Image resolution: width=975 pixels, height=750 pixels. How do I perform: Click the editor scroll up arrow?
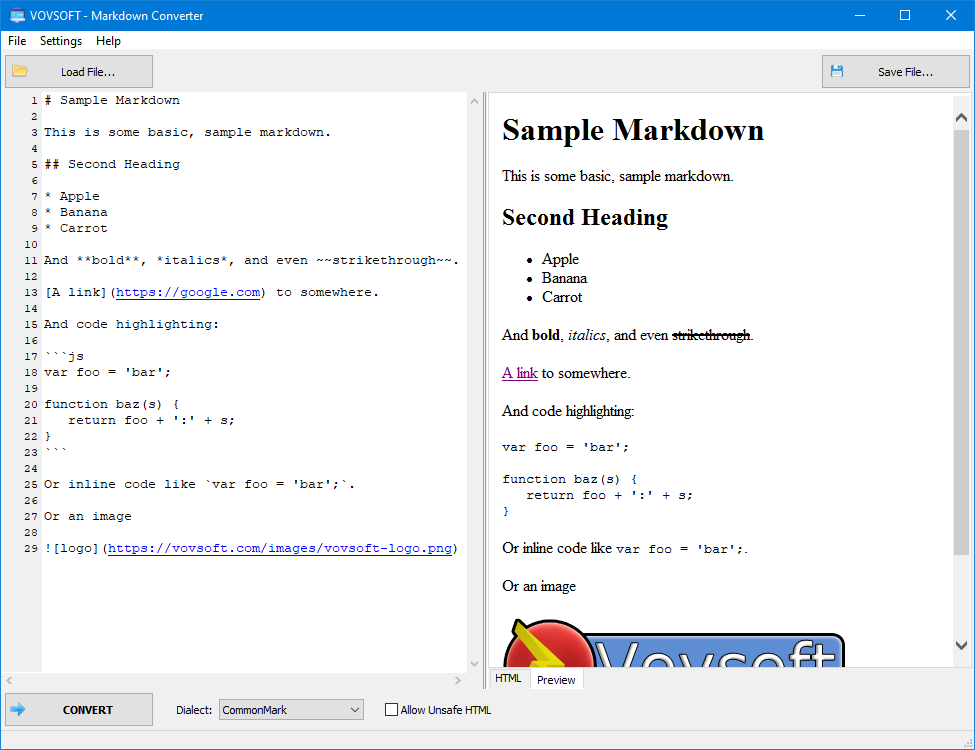pyautogui.click(x=474, y=101)
